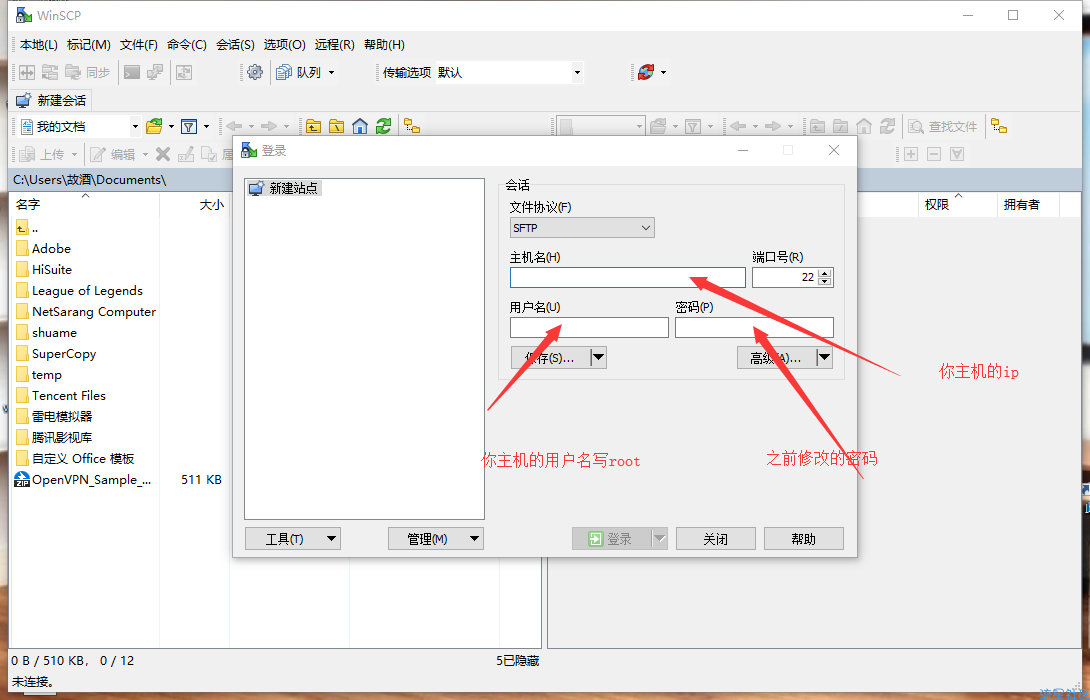Click the Queue (队列) toolbar button
Screen dimensions: 1090x700
pos(299,72)
